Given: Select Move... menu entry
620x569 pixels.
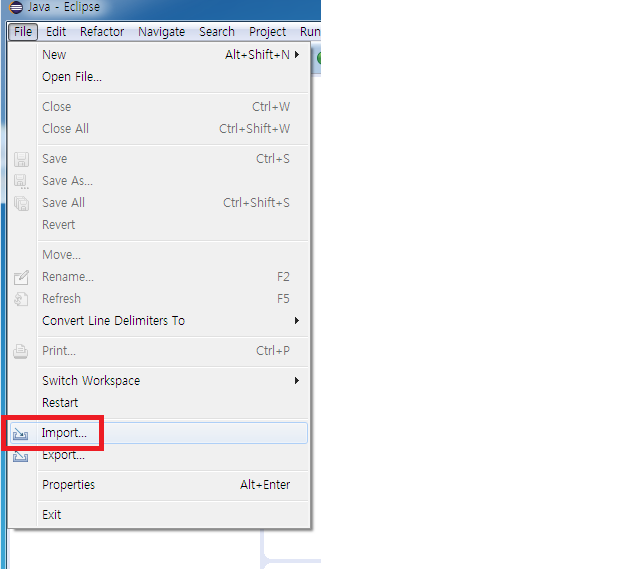Looking at the screenshot, I should tap(173, 255).
